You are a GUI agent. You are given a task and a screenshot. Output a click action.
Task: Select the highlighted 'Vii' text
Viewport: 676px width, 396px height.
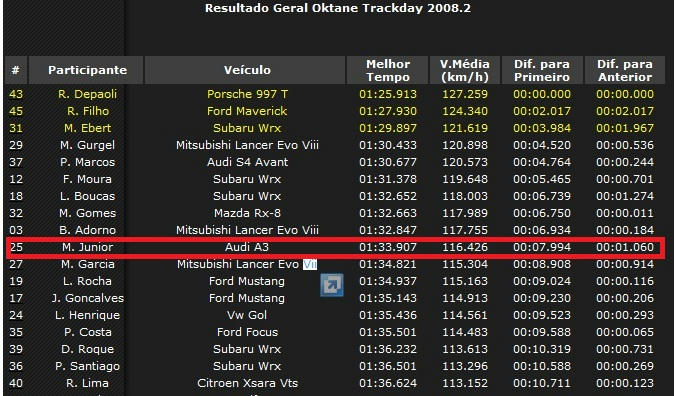[x=310, y=264]
